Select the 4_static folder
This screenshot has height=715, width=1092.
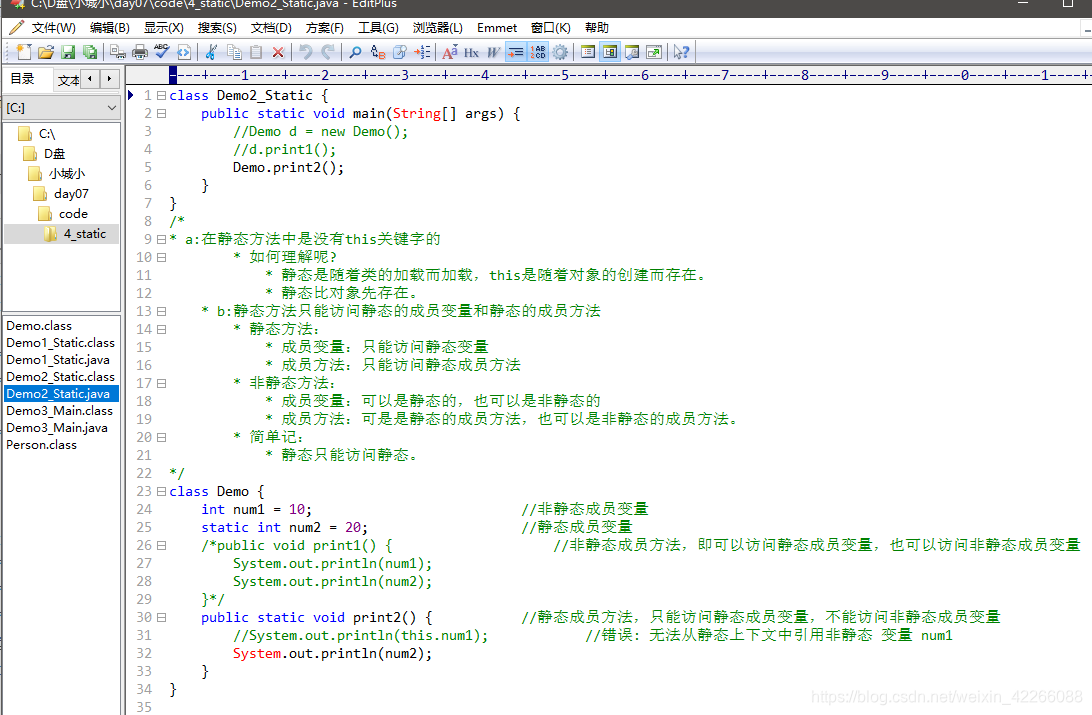[x=84, y=234]
